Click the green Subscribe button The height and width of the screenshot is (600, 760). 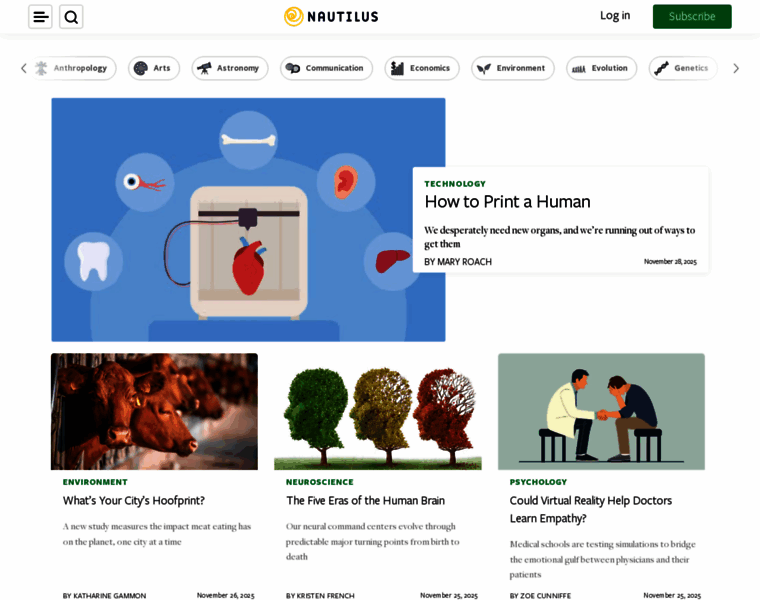692,16
